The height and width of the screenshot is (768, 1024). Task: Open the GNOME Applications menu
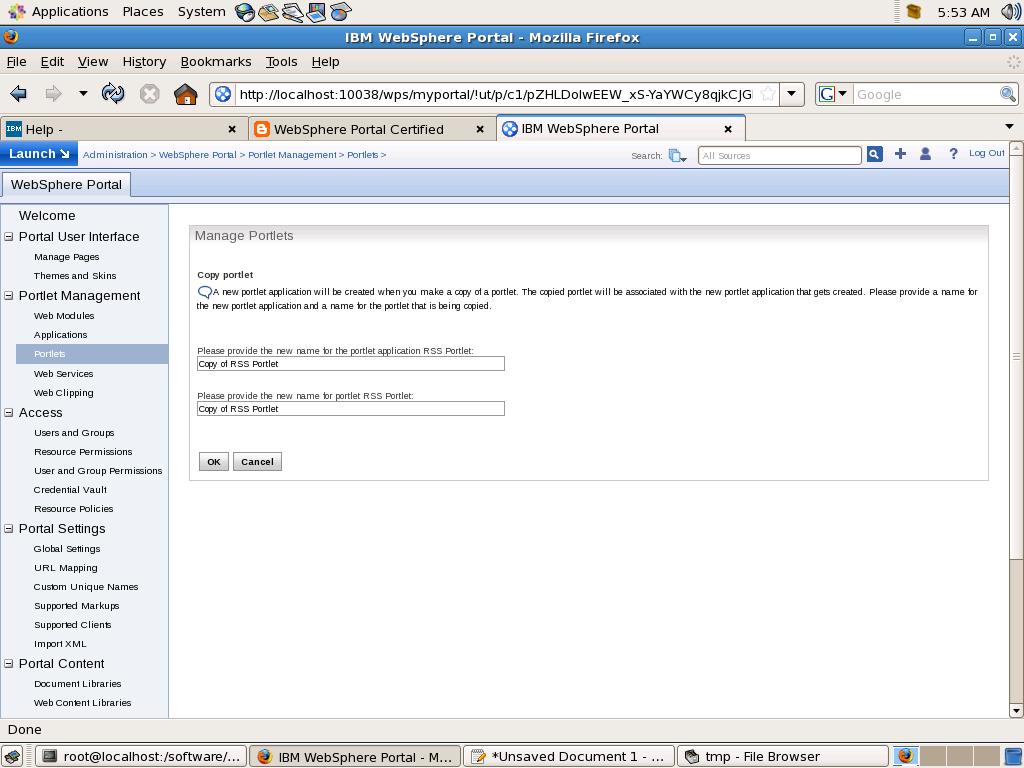70,11
